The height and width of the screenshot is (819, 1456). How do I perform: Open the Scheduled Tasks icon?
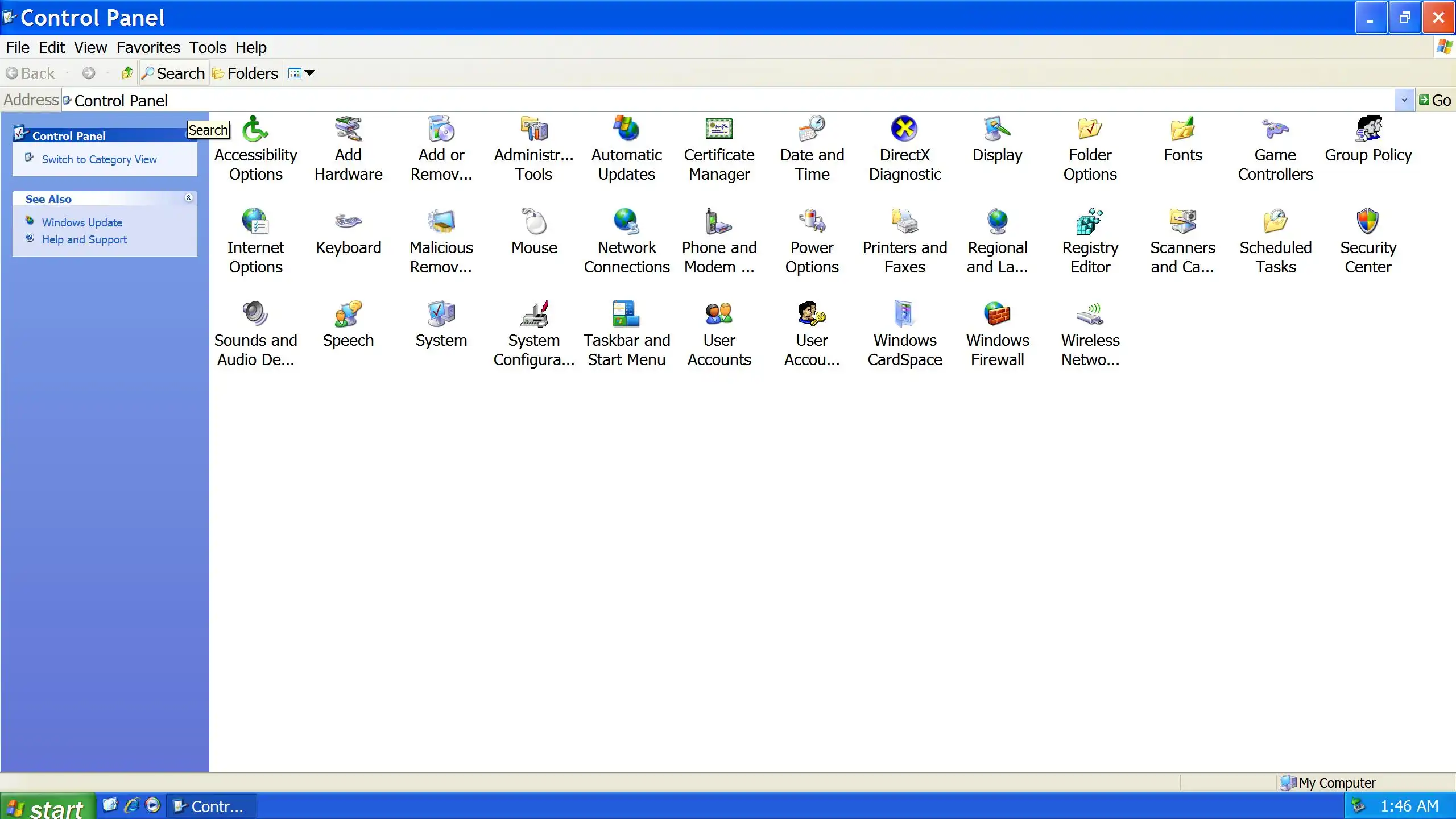[1275, 222]
